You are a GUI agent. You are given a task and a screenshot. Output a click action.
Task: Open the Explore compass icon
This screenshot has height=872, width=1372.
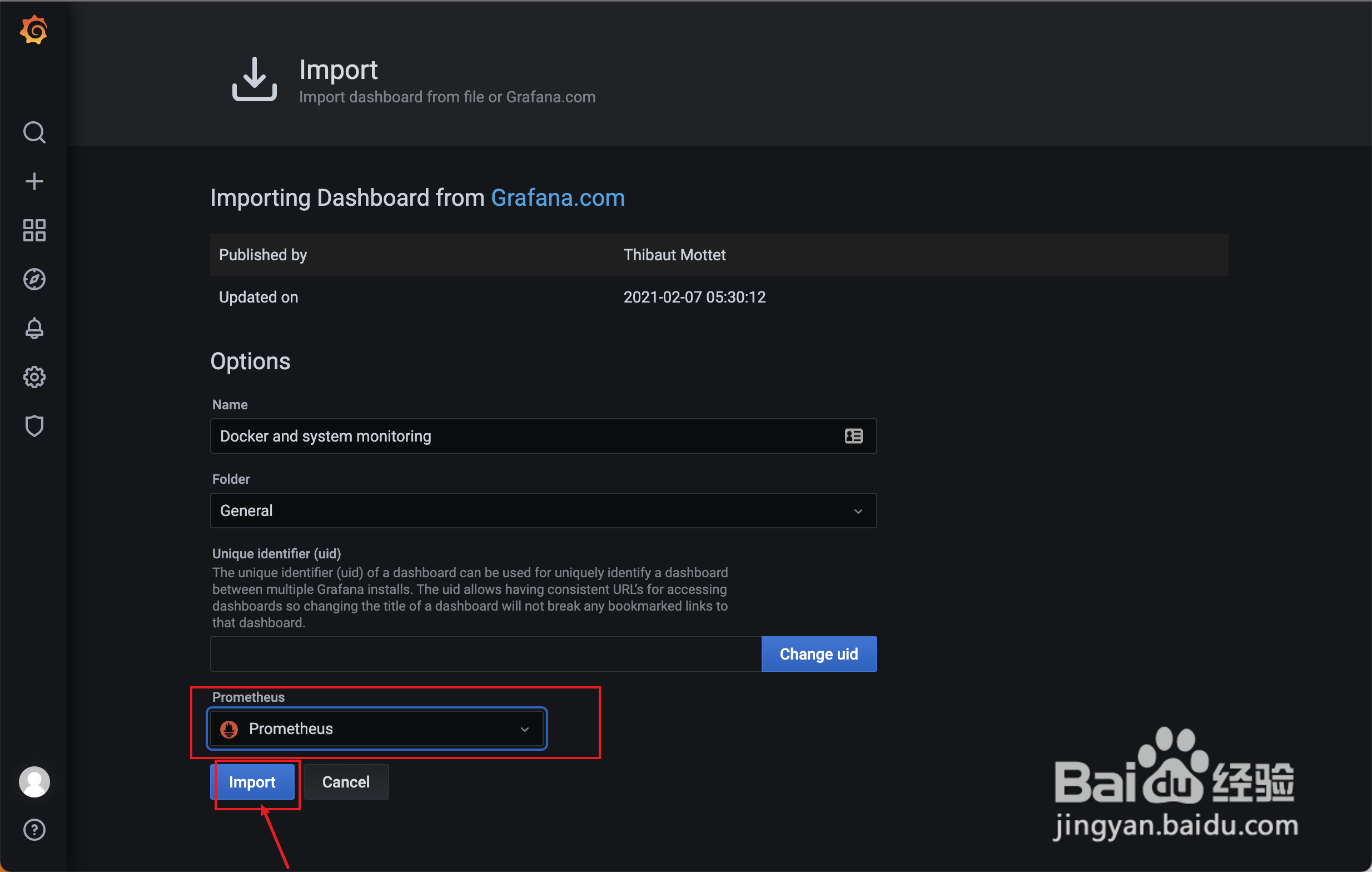pos(34,279)
